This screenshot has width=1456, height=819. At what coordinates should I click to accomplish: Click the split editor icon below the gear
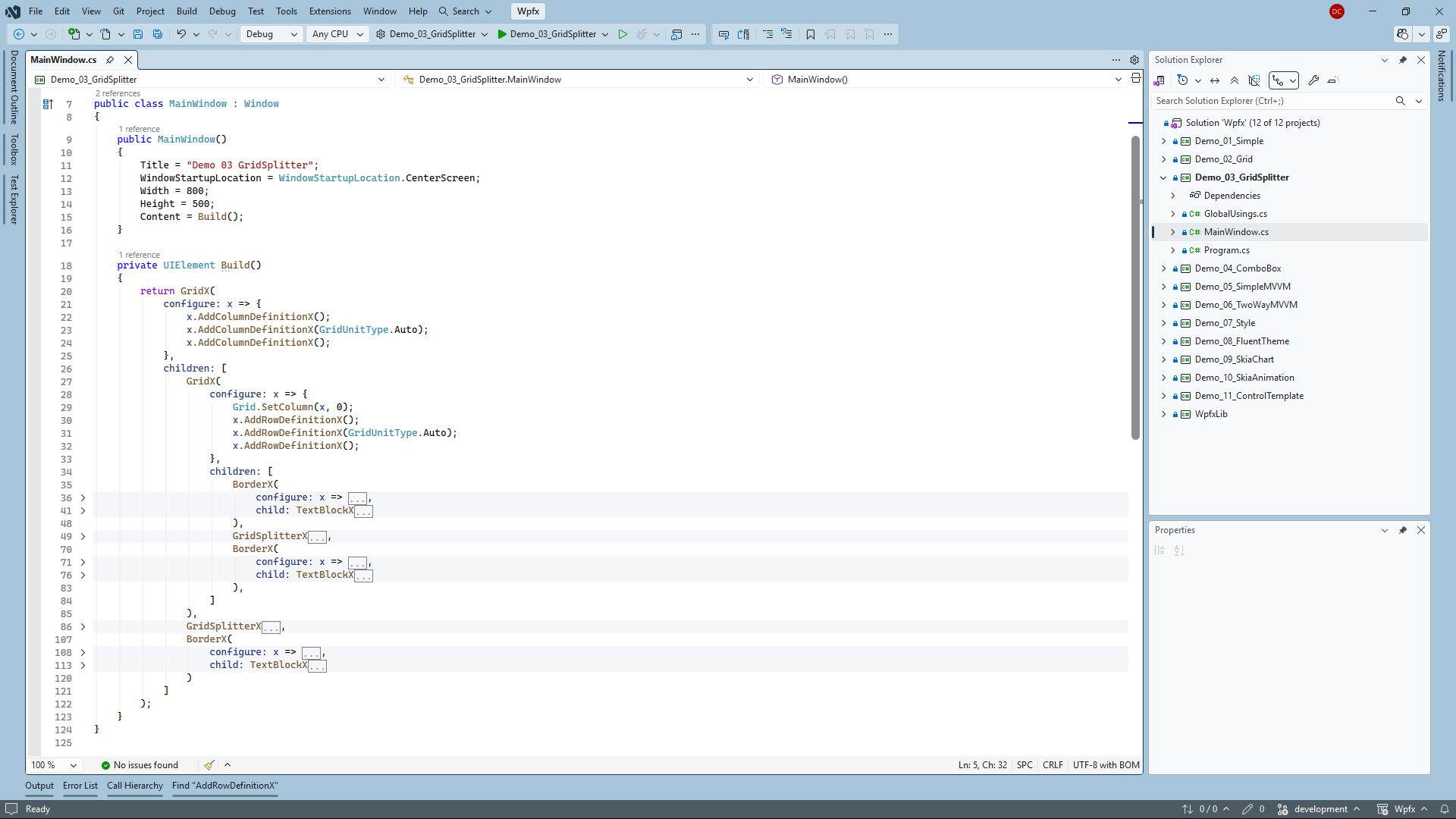[x=1136, y=79]
